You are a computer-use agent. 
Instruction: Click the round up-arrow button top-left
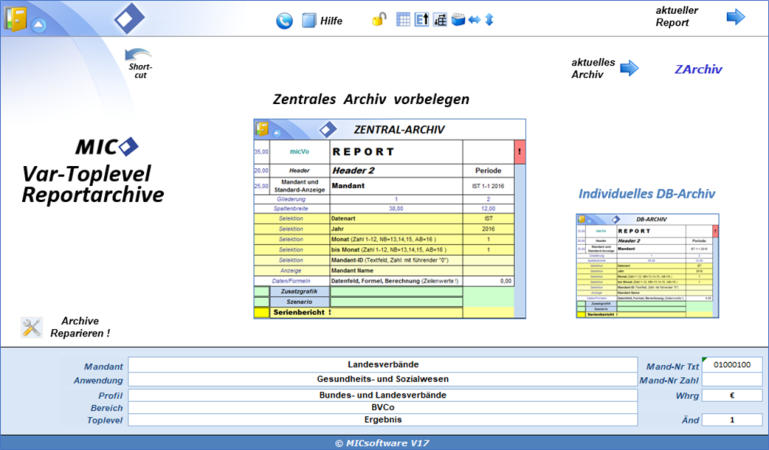point(39,25)
